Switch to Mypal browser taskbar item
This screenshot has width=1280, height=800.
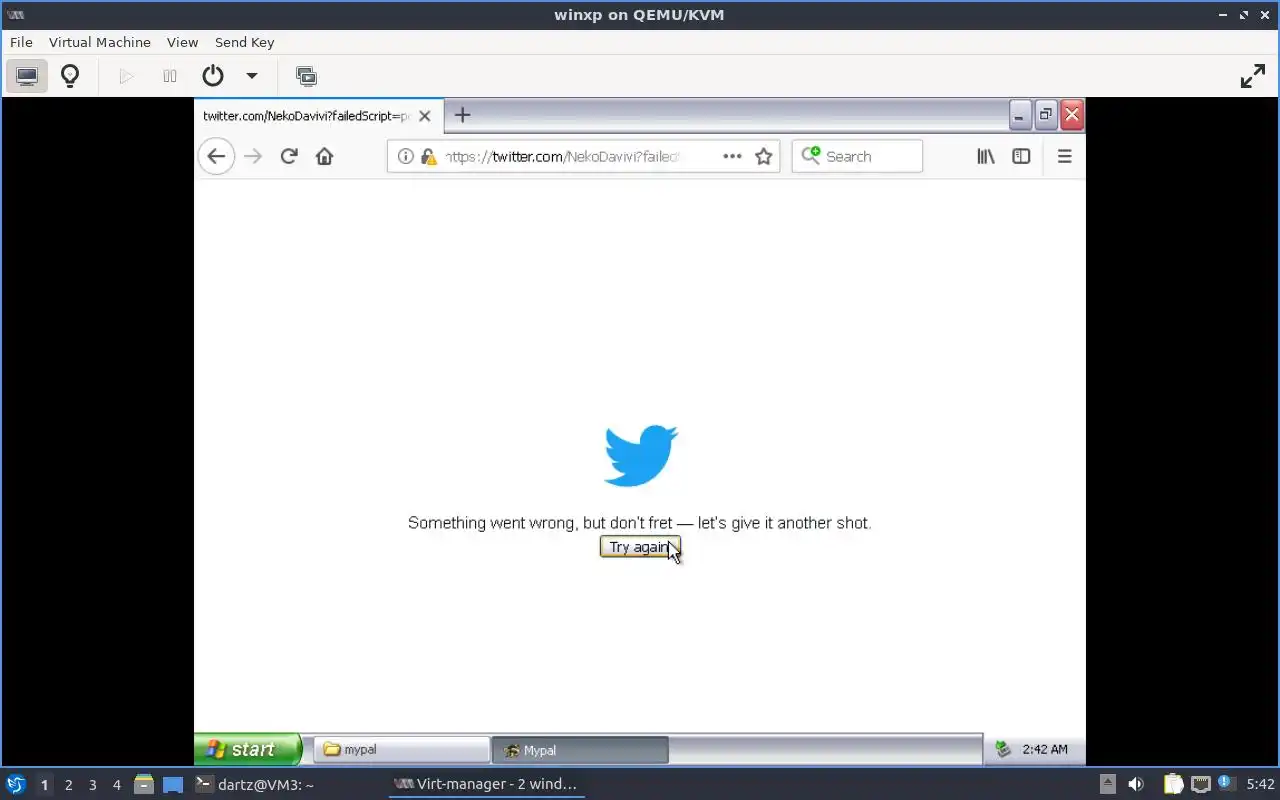pos(580,750)
